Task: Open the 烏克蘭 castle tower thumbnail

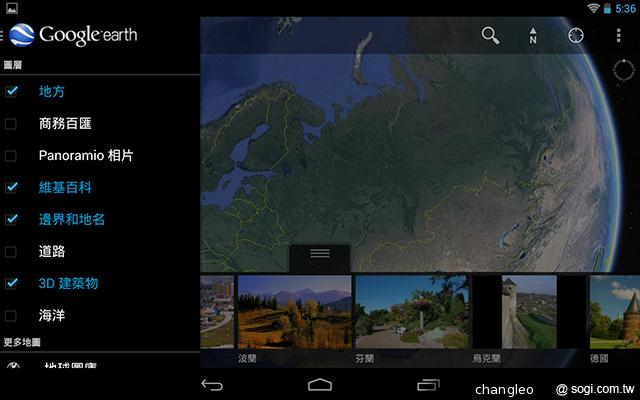Action: 529,312
